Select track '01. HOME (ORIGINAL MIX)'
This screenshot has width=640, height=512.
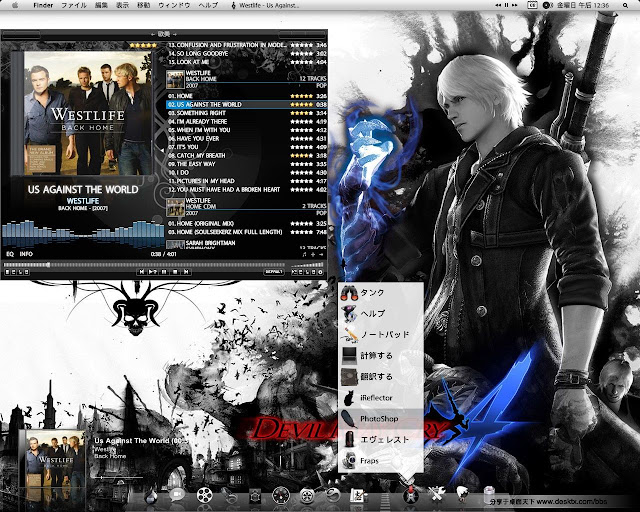tap(247, 224)
